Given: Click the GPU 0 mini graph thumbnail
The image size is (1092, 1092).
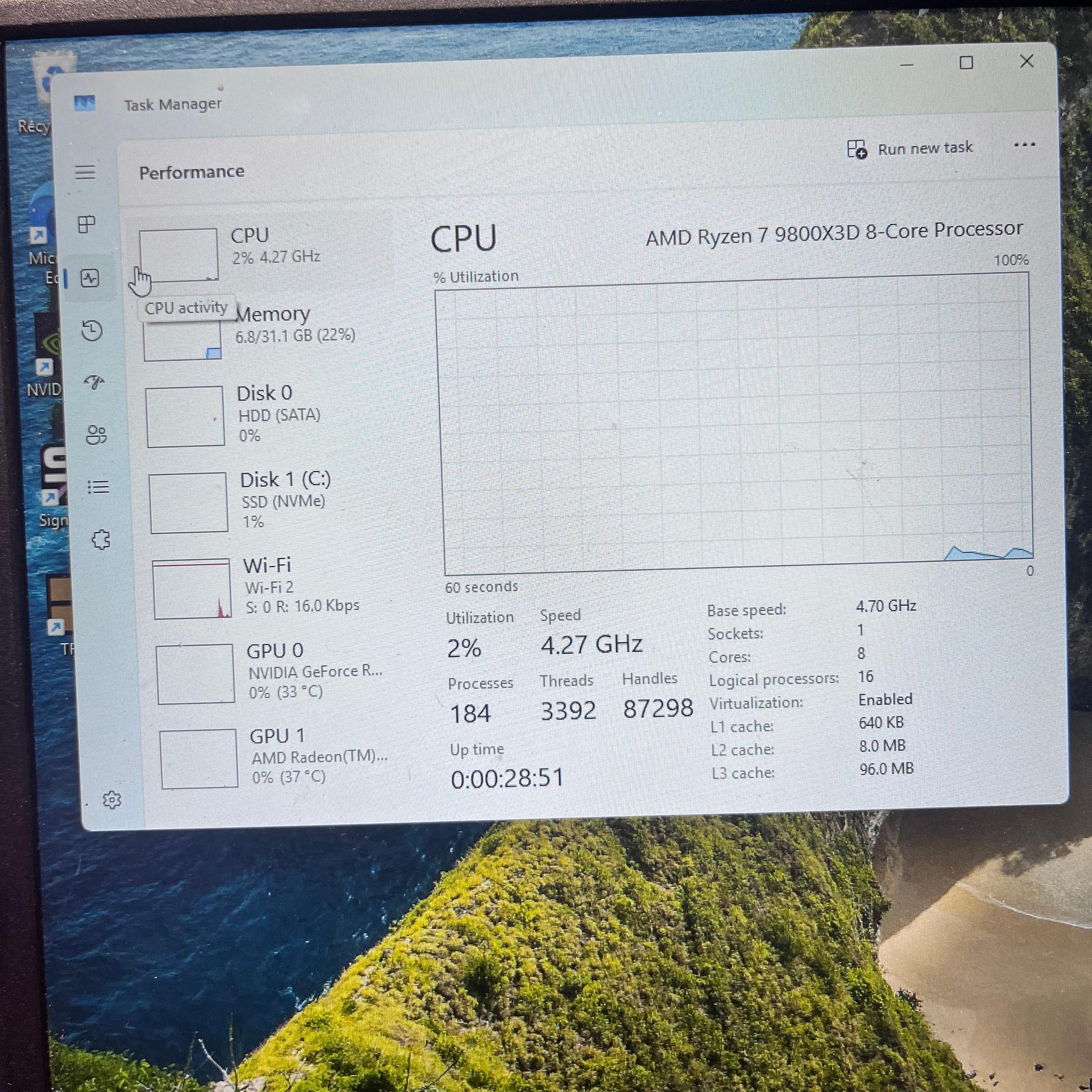Looking at the screenshot, I should (196, 674).
